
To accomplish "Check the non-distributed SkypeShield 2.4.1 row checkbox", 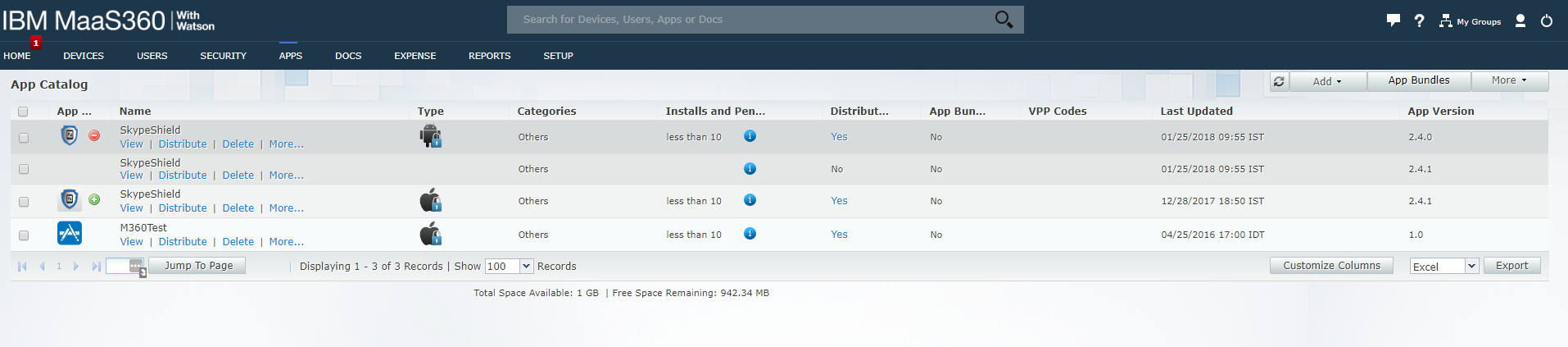I will [24, 169].
